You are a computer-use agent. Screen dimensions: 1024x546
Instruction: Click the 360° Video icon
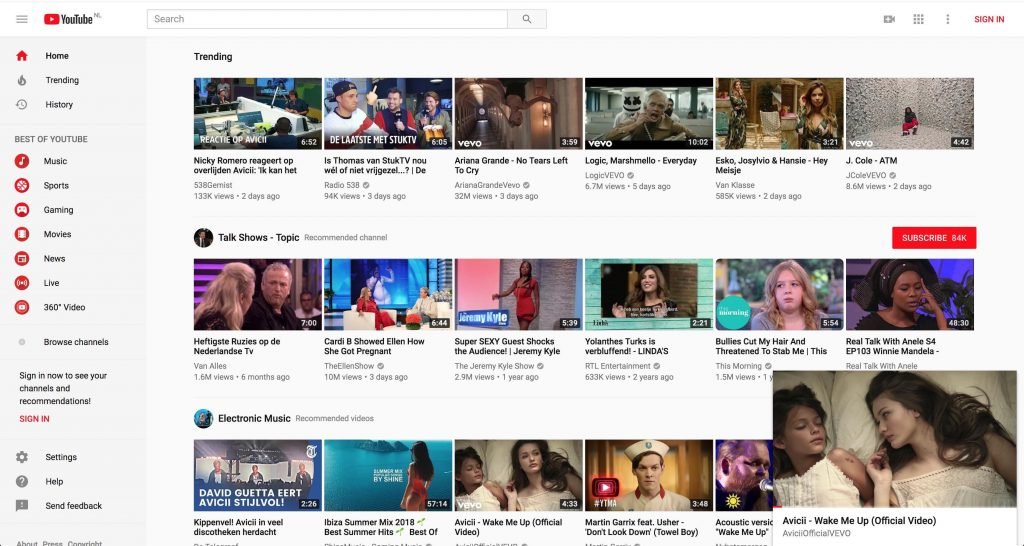click(x=22, y=307)
